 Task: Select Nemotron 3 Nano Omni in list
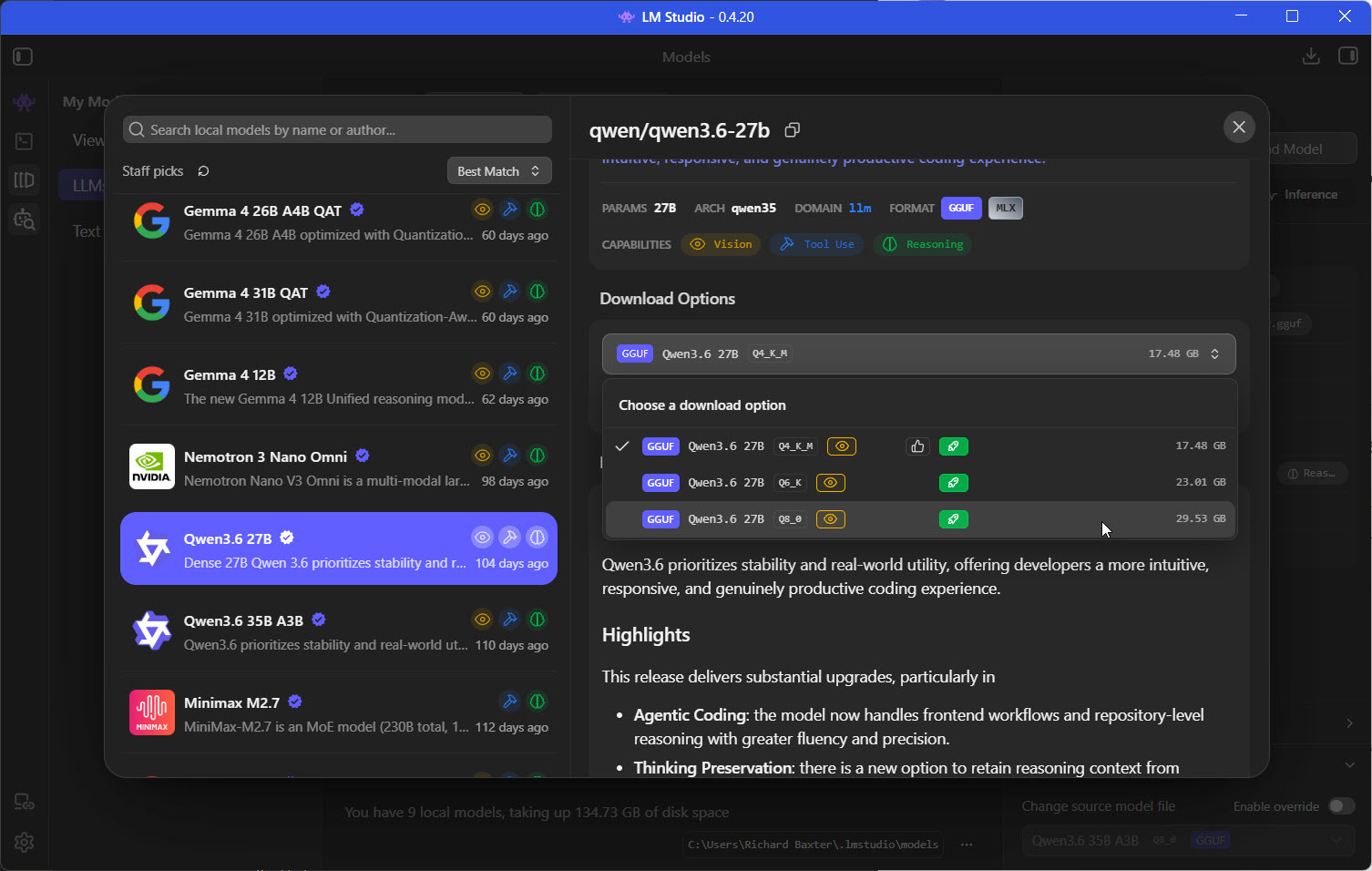click(x=339, y=466)
